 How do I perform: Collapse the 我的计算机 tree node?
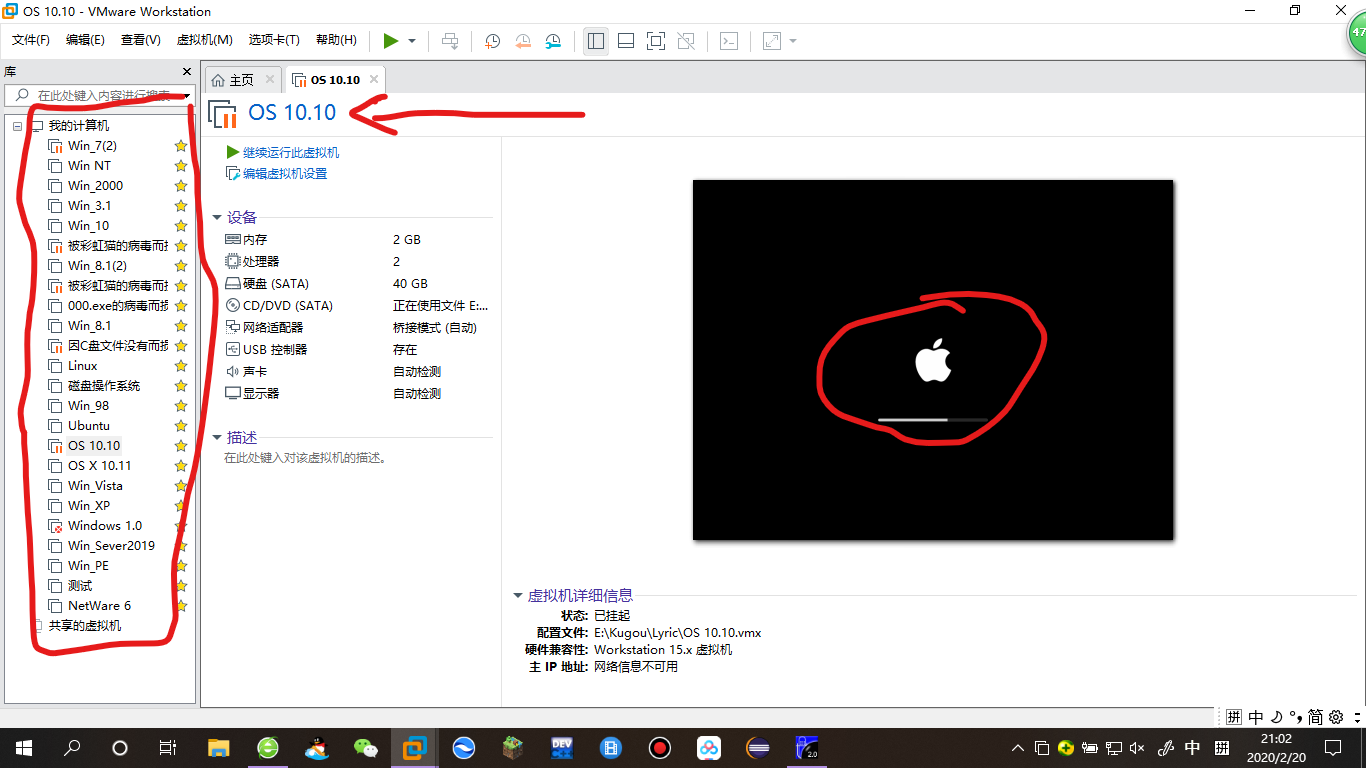16,125
